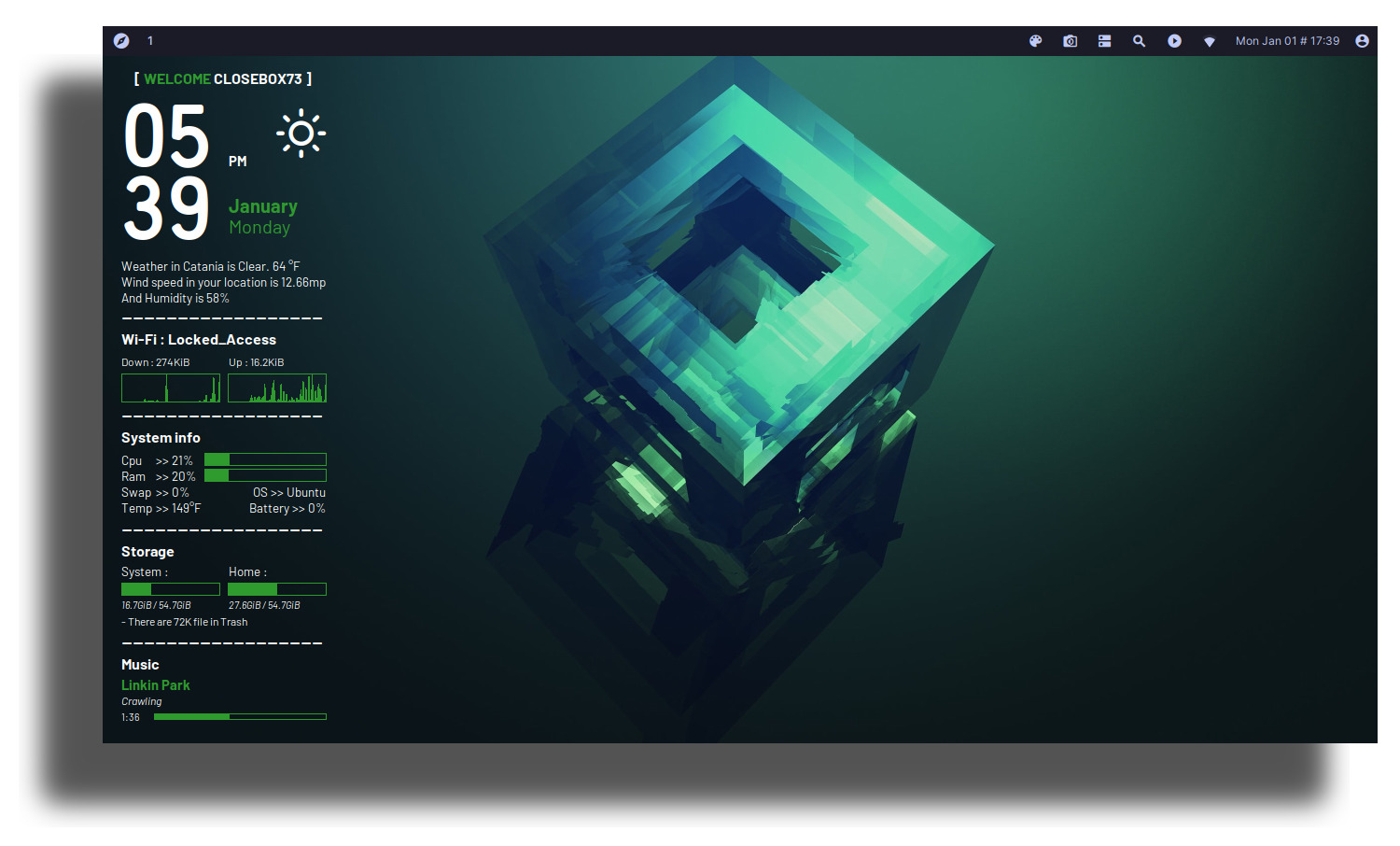Click the System storage usage bar
This screenshot has width=1400, height=846.
(171, 589)
